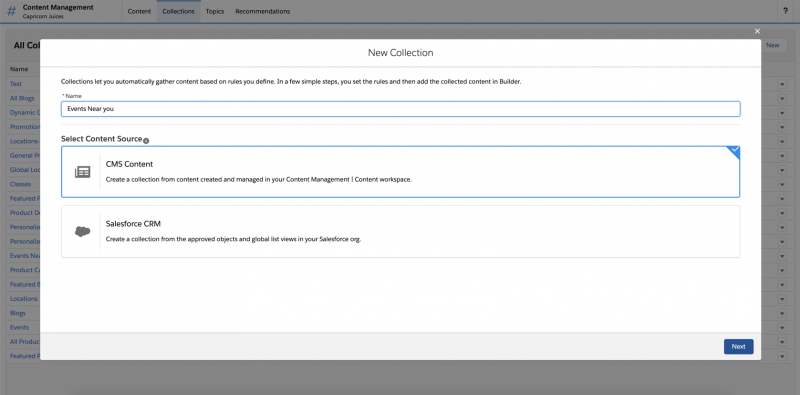The width and height of the screenshot is (800, 395).
Task: Open the row dropdown for All Produc collection
Action: [x=782, y=342]
